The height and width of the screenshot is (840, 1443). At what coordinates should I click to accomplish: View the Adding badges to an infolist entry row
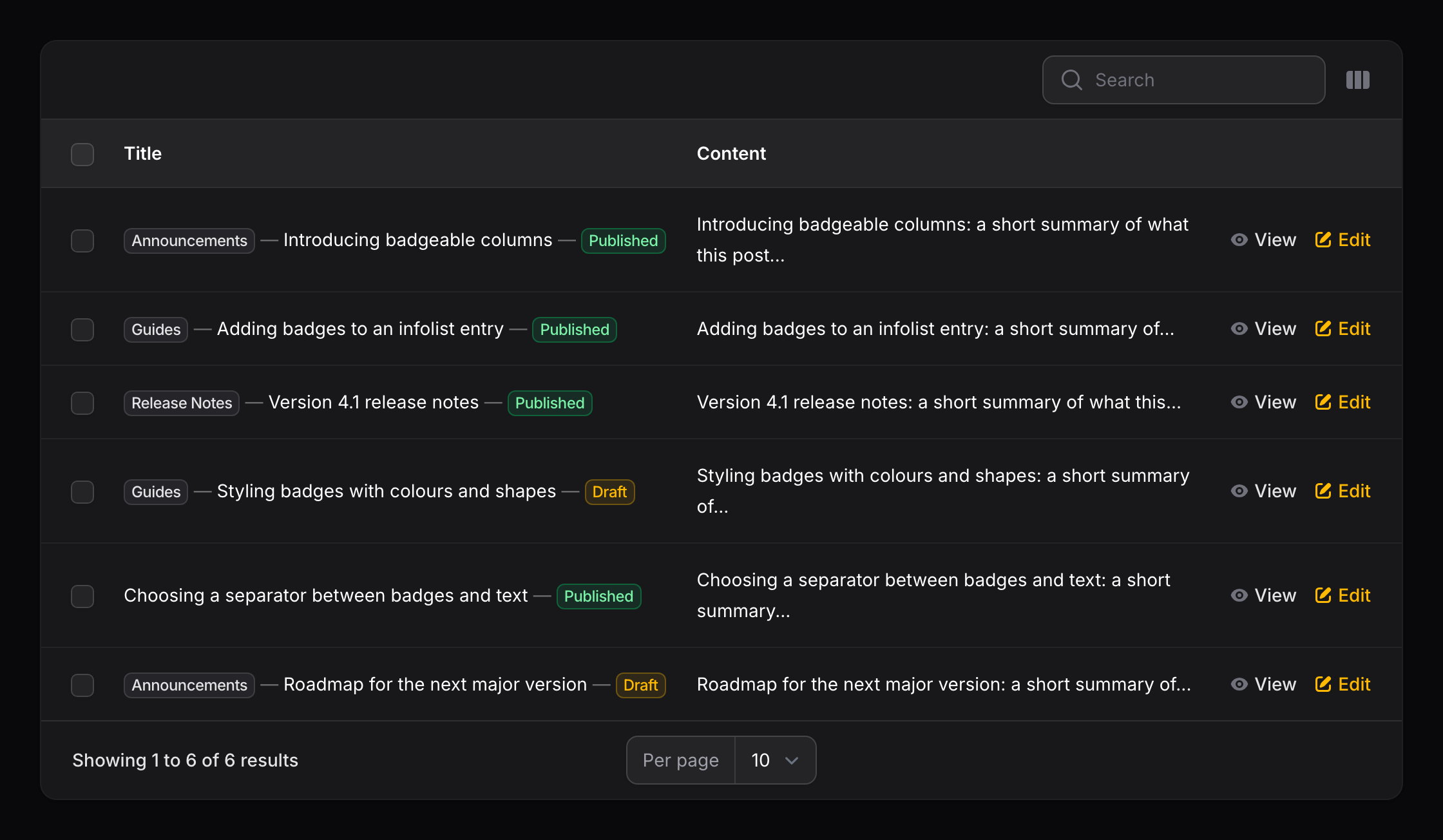click(1263, 329)
